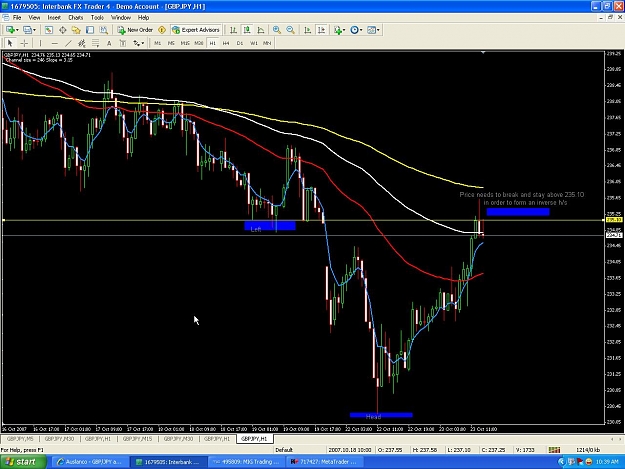Image resolution: width=625 pixels, height=469 pixels.
Task: Zoom in on the chart
Action: [277, 30]
